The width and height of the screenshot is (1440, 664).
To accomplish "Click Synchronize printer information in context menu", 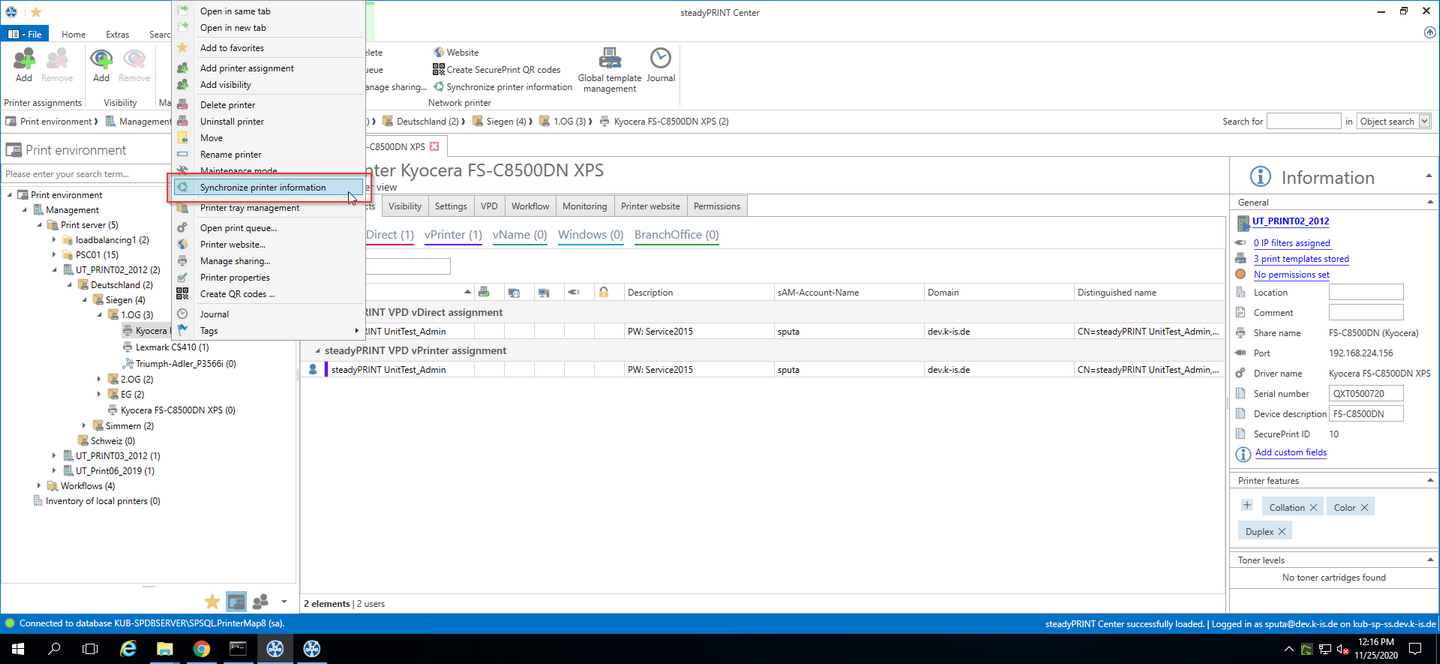I will pos(268,187).
